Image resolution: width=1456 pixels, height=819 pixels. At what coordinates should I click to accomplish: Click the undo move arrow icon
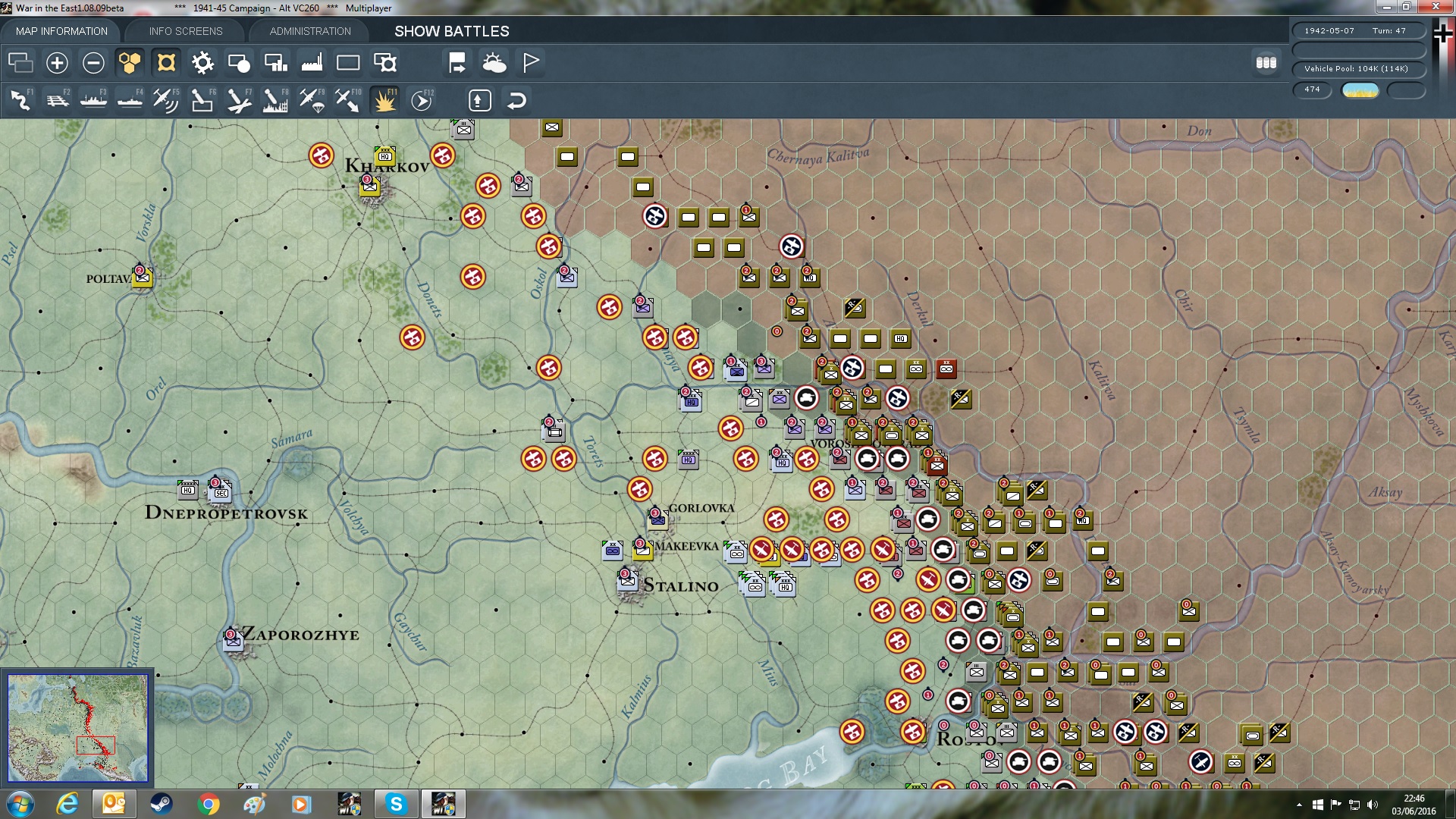click(516, 100)
